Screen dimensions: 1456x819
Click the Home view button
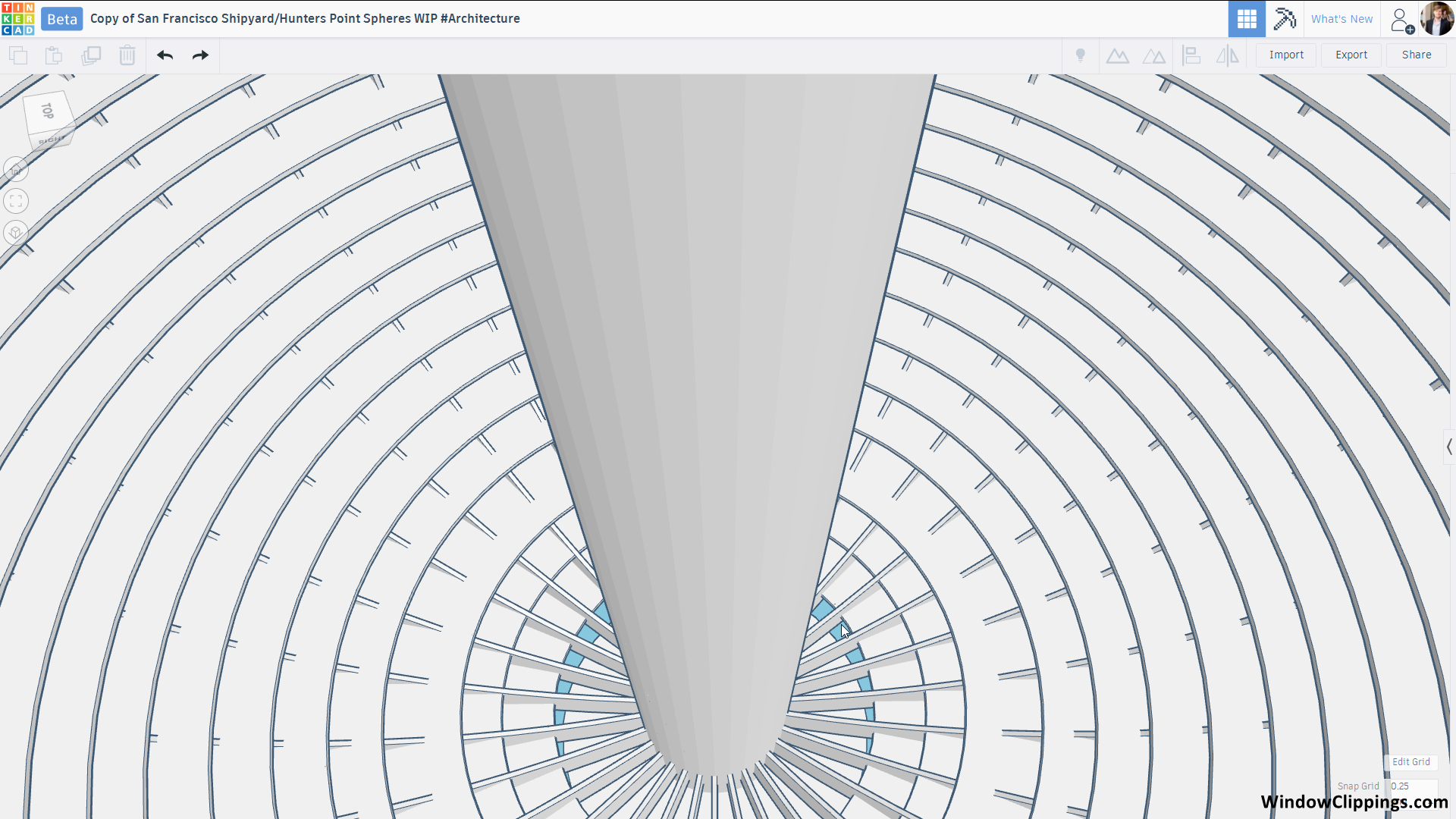pyautogui.click(x=16, y=170)
